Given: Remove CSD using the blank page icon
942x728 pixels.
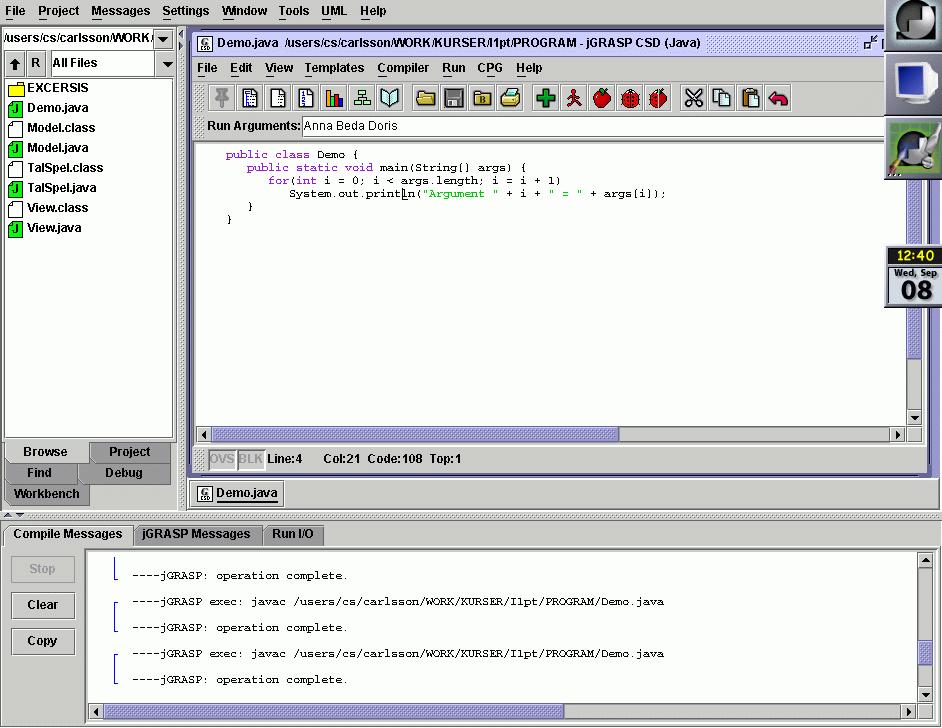Looking at the screenshot, I should click(x=278, y=98).
